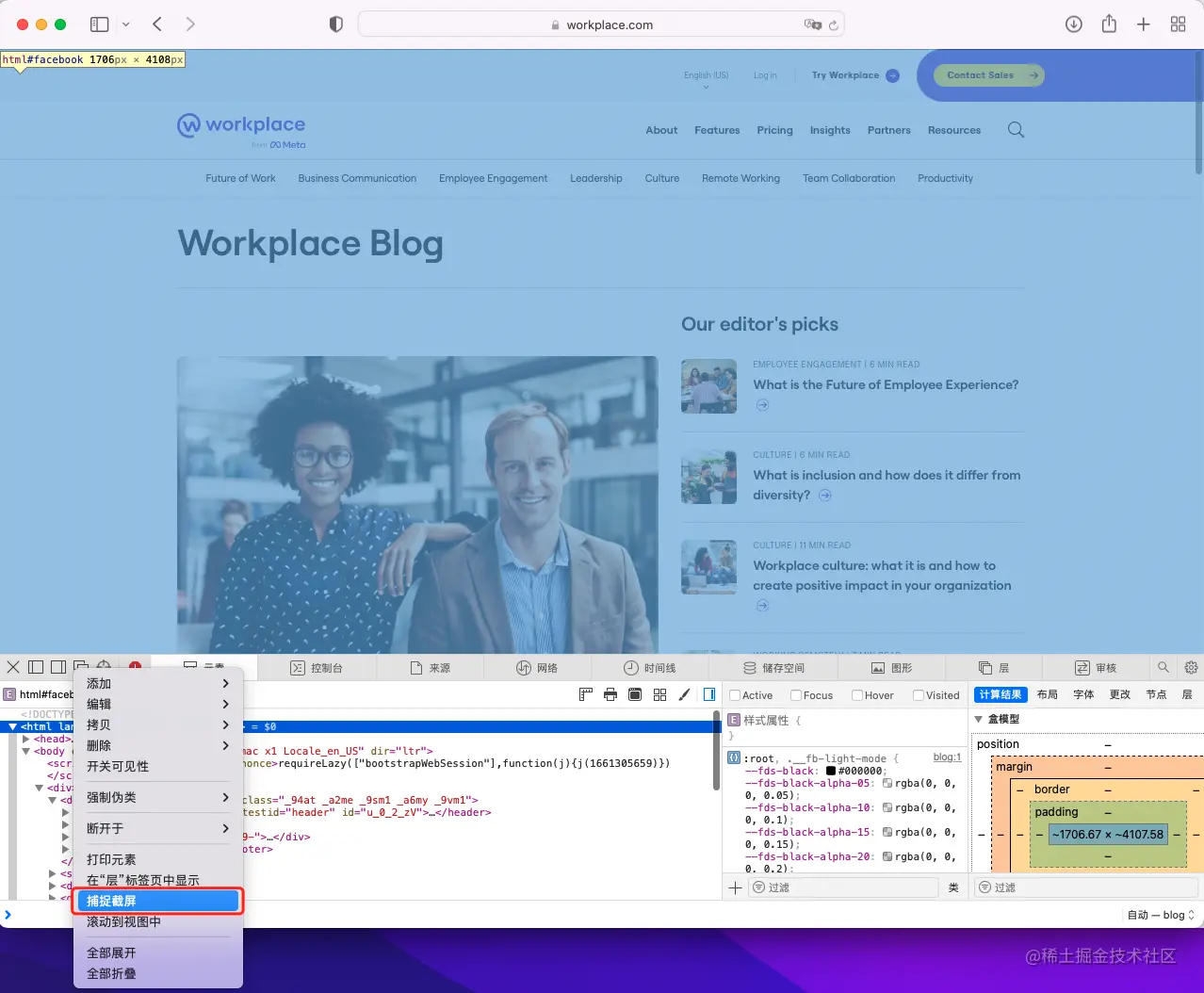Close the Web Inspector panel
The image size is (1204, 993).
pos(13,667)
